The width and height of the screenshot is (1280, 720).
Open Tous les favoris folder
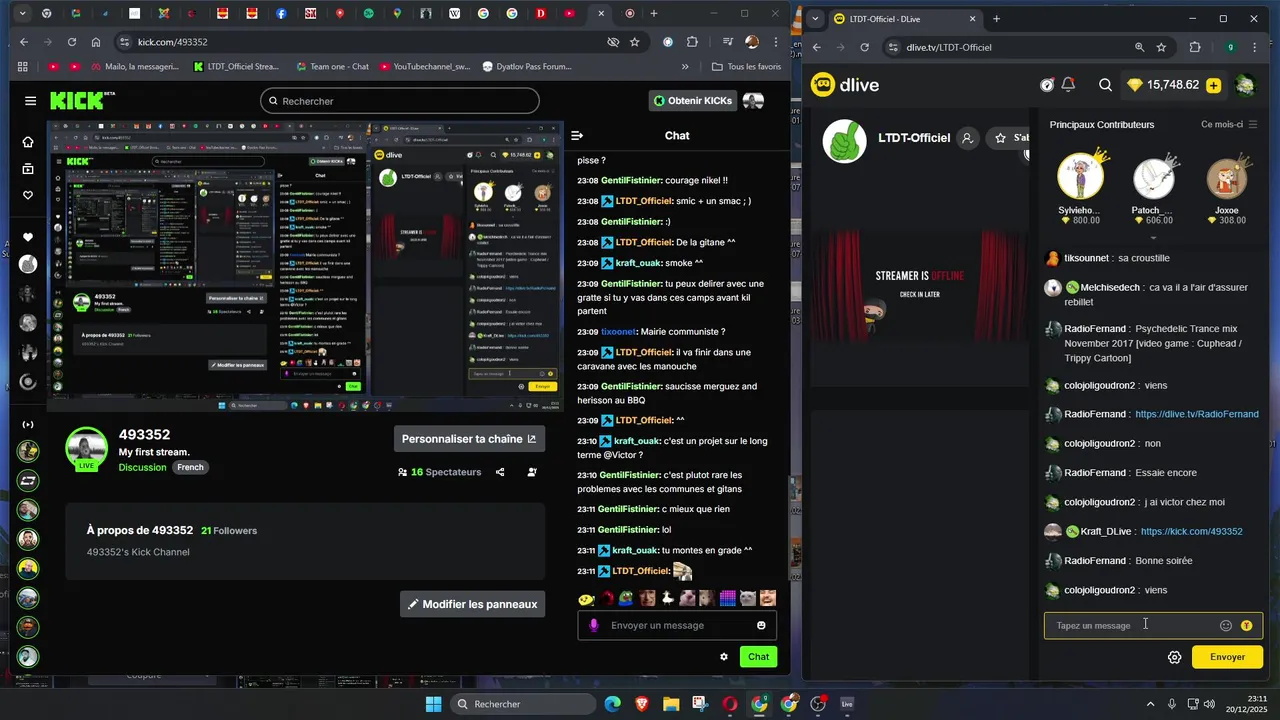pos(746,67)
